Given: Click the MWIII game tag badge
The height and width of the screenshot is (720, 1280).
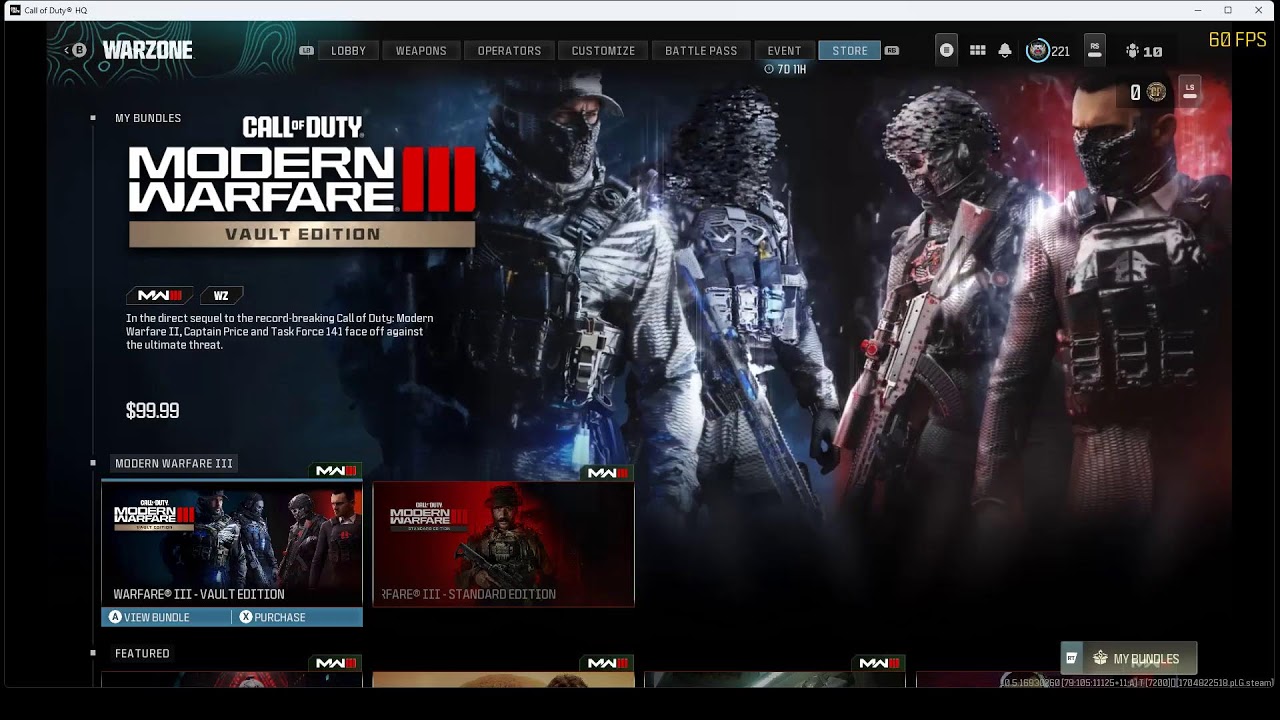Looking at the screenshot, I should click(x=160, y=295).
